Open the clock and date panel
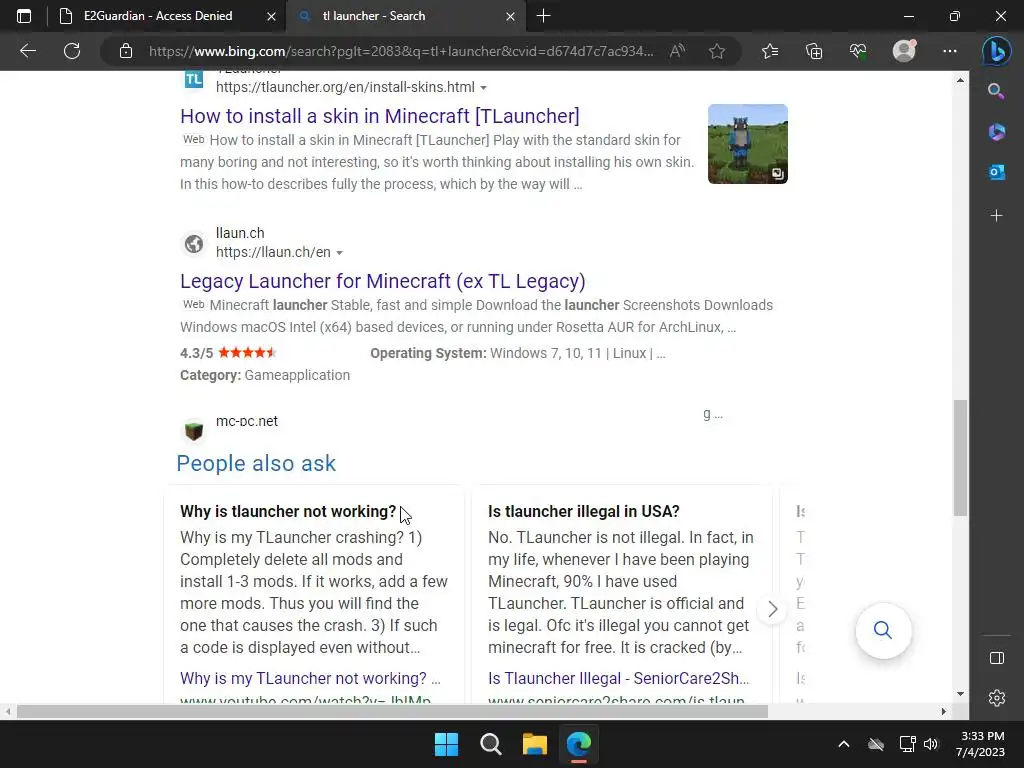The width and height of the screenshot is (1024, 768). click(980, 744)
